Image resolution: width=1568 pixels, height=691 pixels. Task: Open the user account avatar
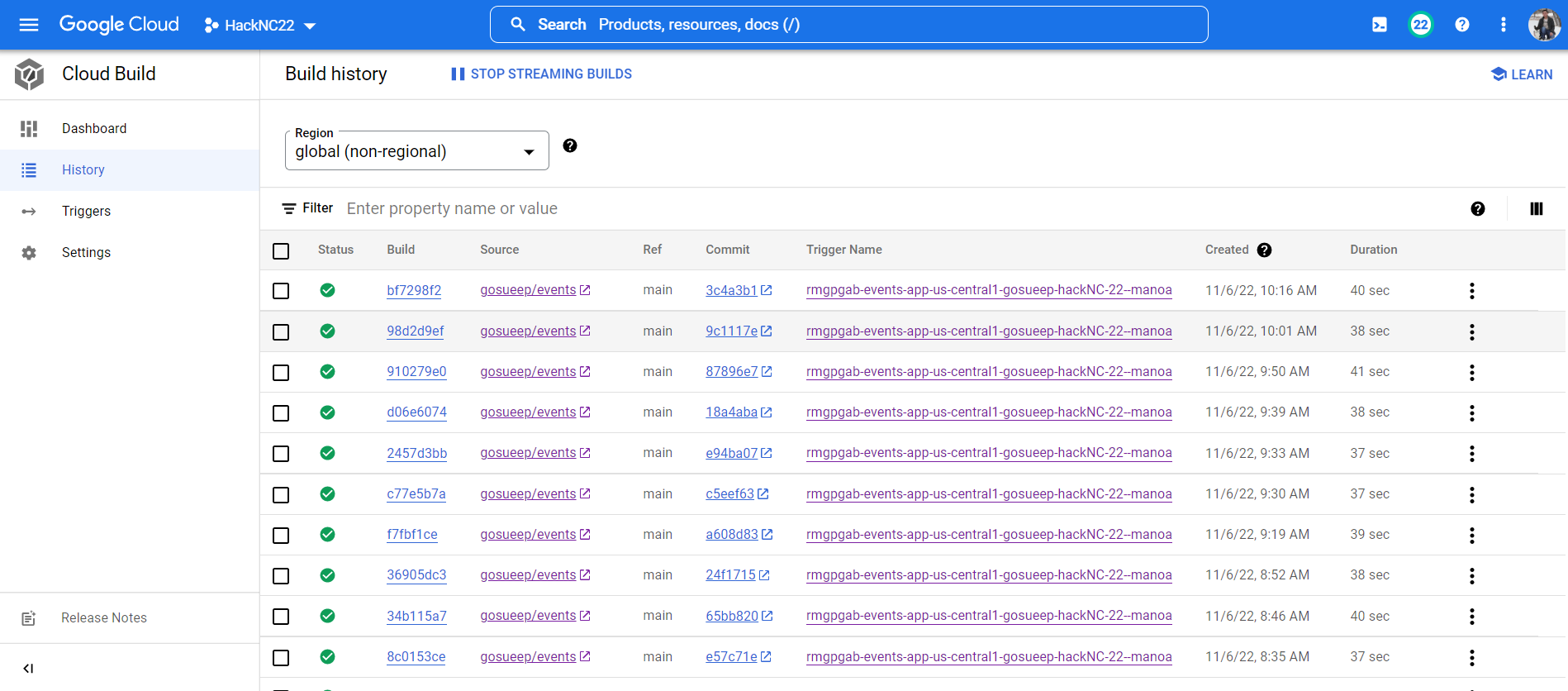pyautogui.click(x=1544, y=25)
